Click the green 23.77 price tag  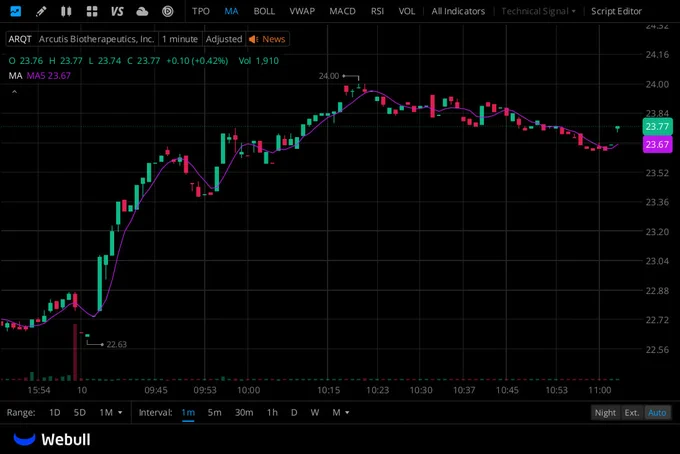(657, 126)
